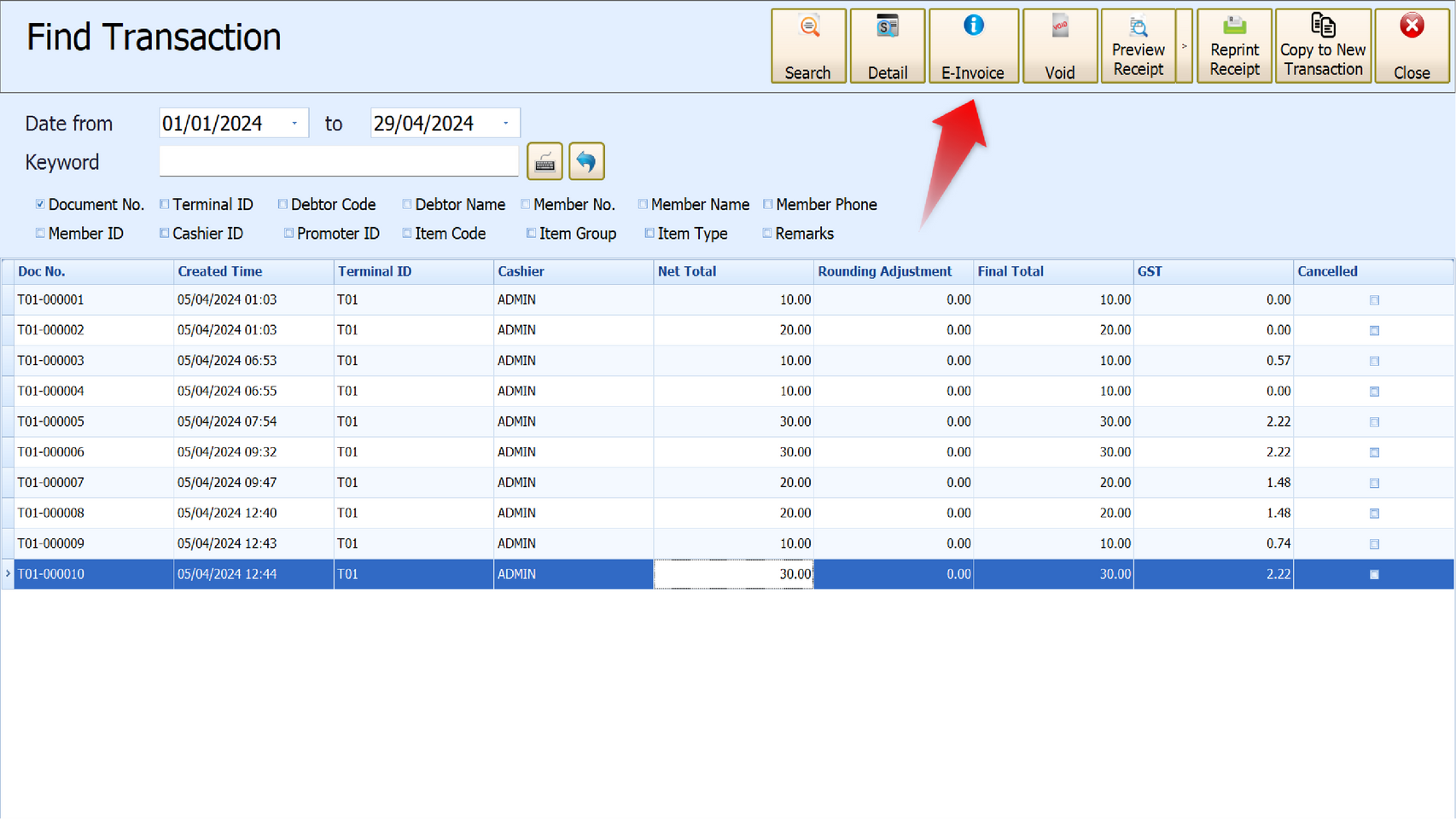Sort by Terminal ID column header

tap(414, 271)
